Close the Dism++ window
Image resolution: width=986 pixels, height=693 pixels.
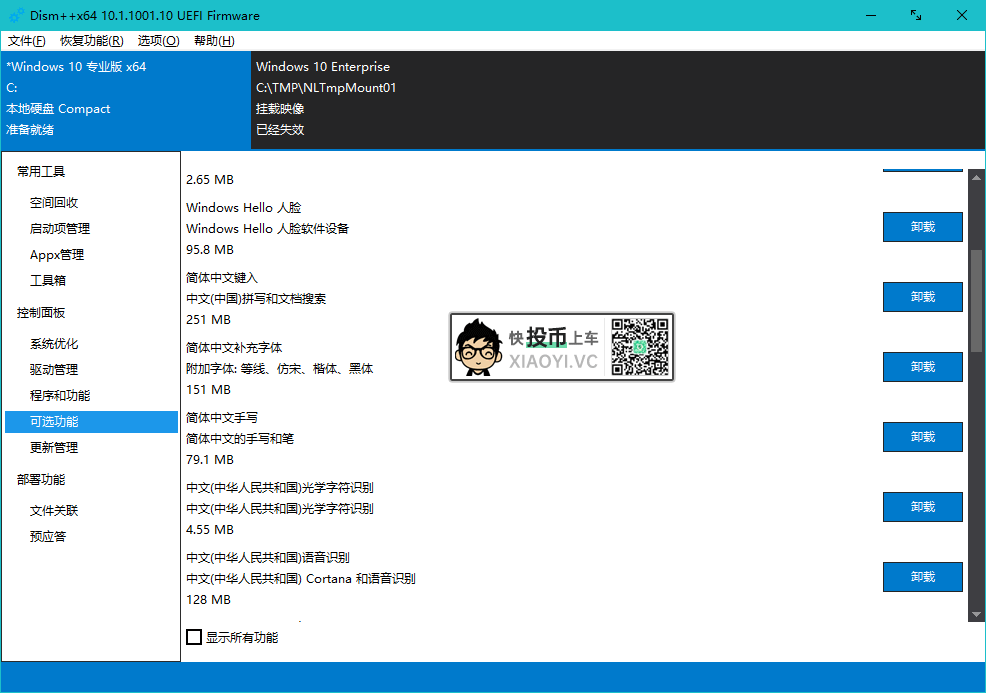tap(961, 15)
